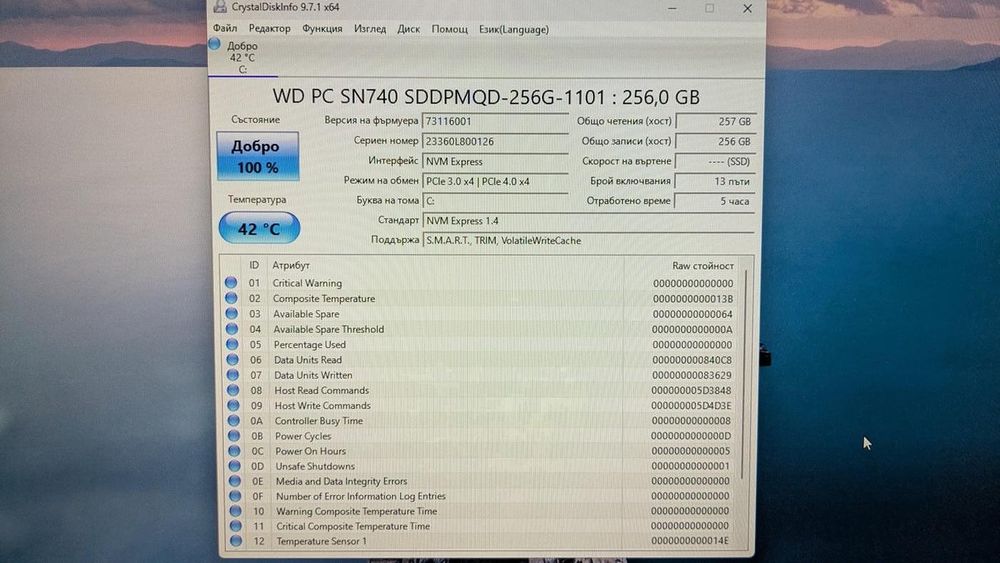
Task: Click the blue status circle in the drive tab
Action: [215, 44]
